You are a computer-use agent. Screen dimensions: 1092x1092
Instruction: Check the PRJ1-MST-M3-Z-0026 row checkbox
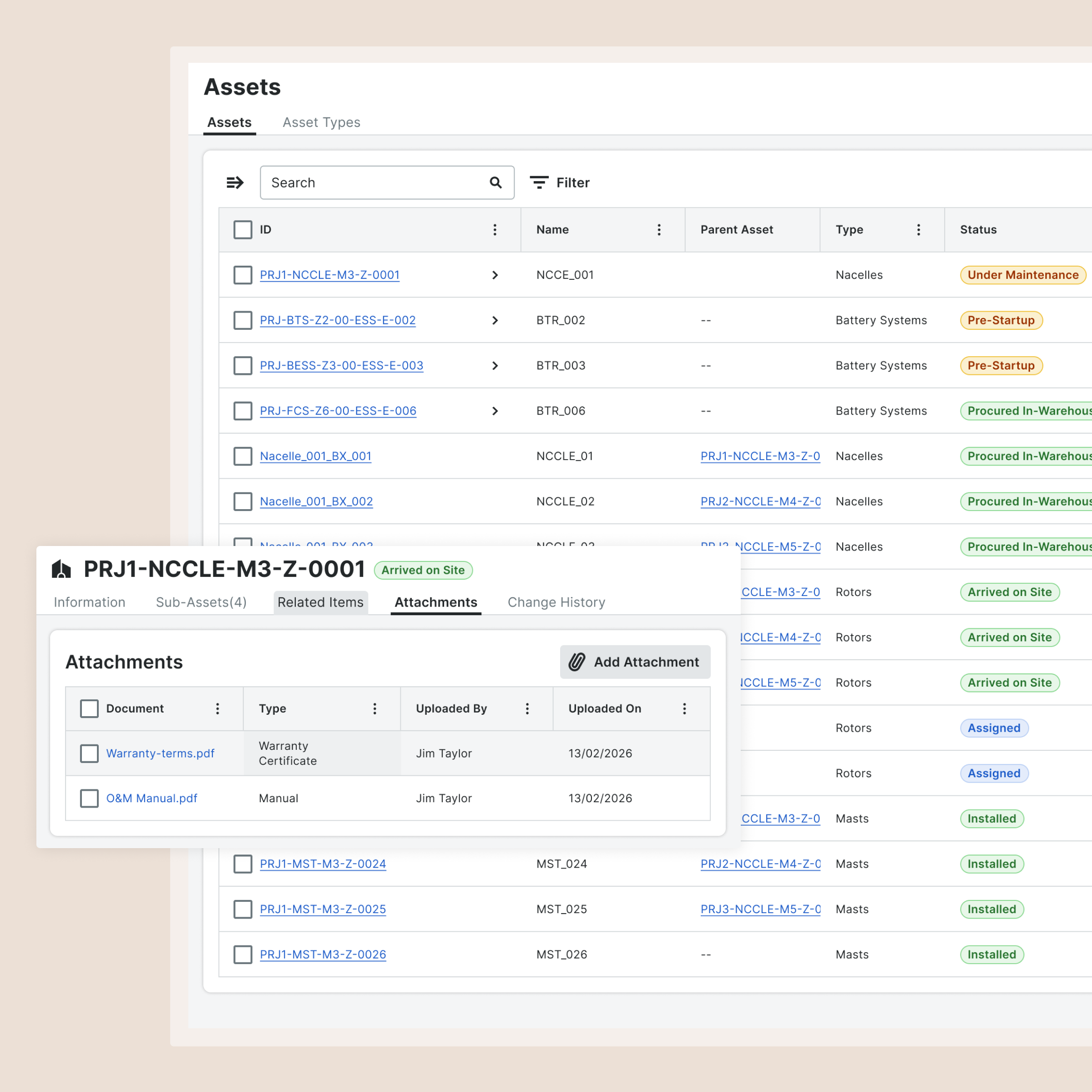[243, 955]
